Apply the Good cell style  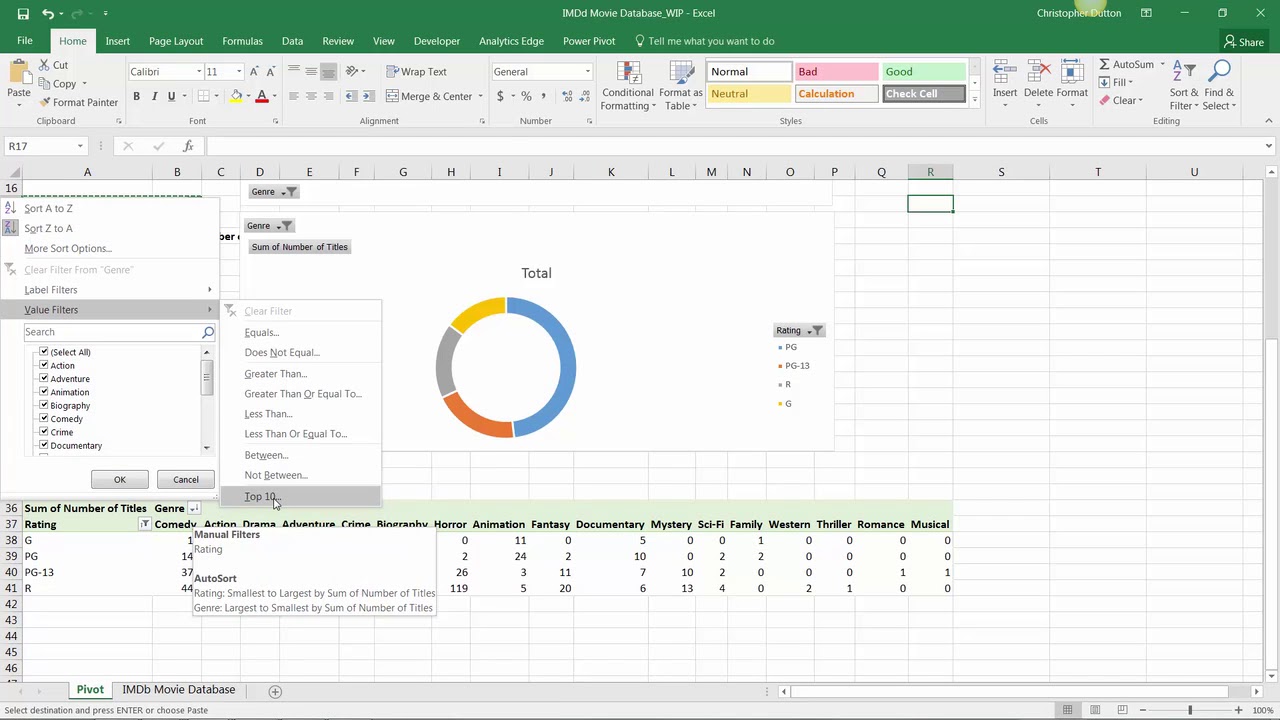(x=924, y=72)
